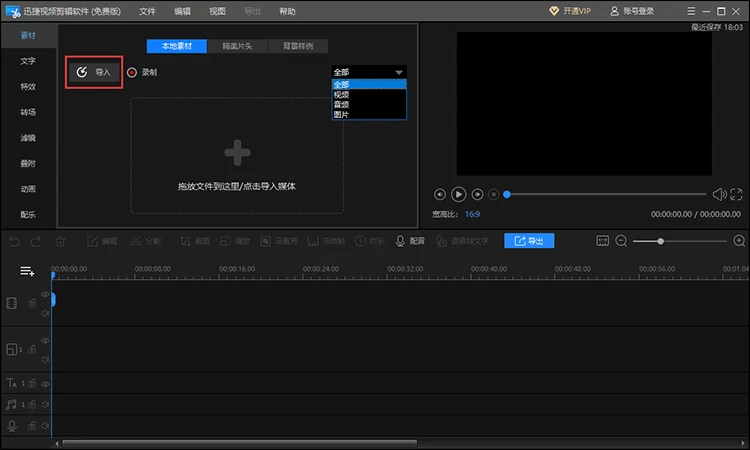This screenshot has height=450, width=750.
Task: Toggle the video track eye visibility
Action: pyautogui.click(x=45, y=294)
